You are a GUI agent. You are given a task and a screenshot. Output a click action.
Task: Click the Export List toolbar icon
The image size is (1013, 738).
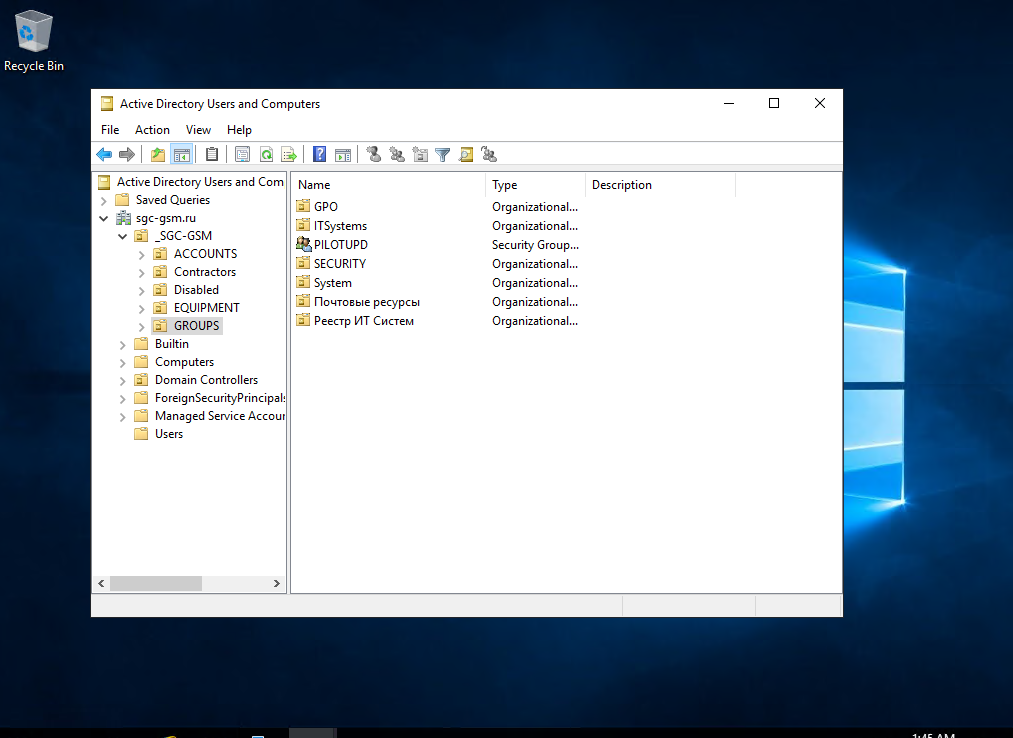[x=289, y=154]
